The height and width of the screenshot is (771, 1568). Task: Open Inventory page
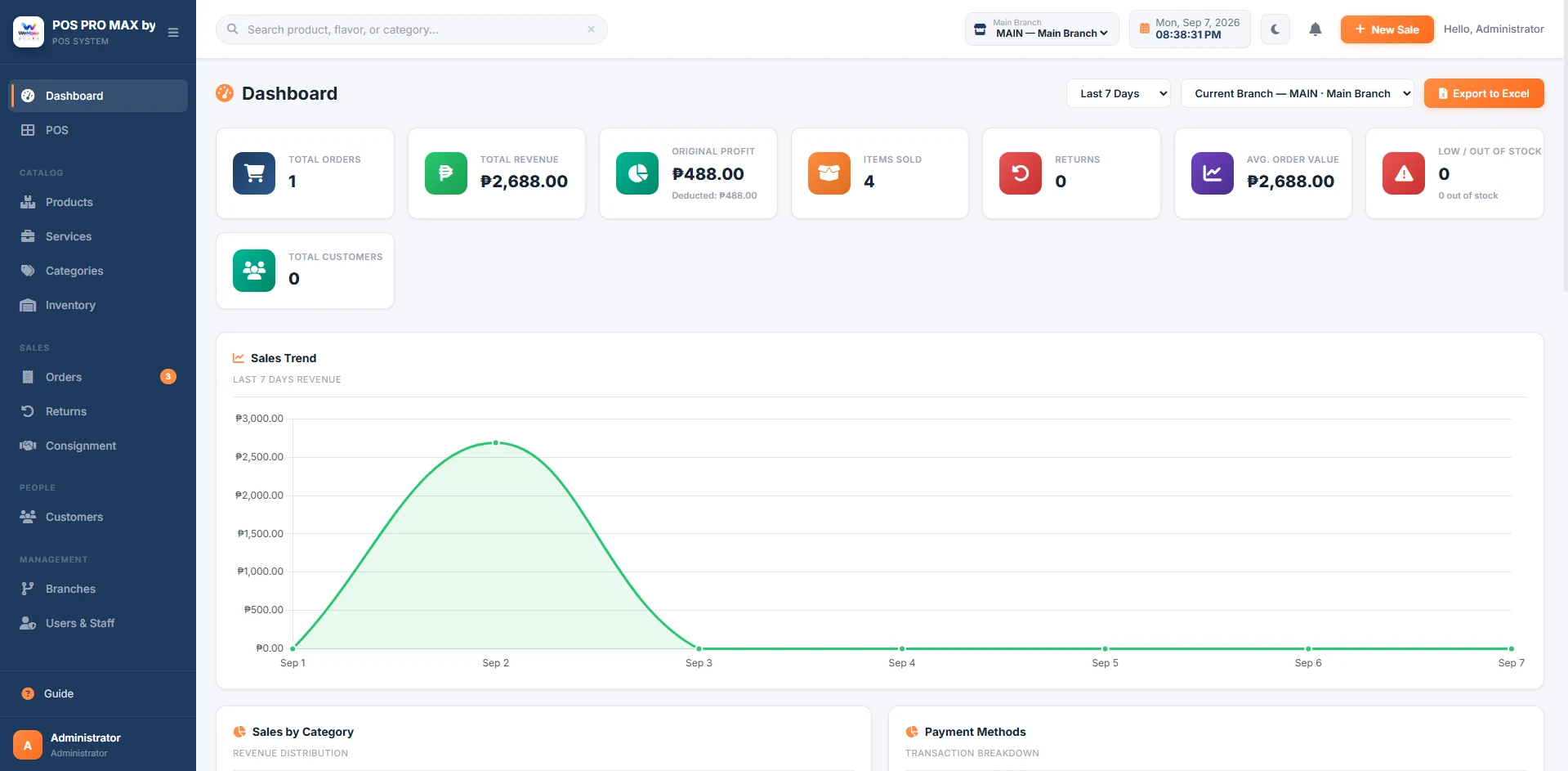tap(98, 305)
